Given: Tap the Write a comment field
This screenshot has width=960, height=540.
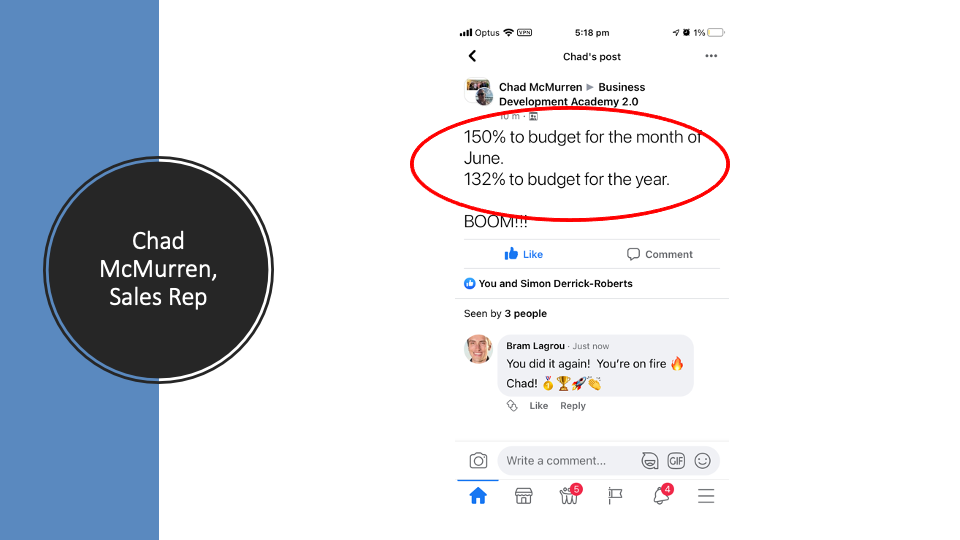Looking at the screenshot, I should (563, 460).
